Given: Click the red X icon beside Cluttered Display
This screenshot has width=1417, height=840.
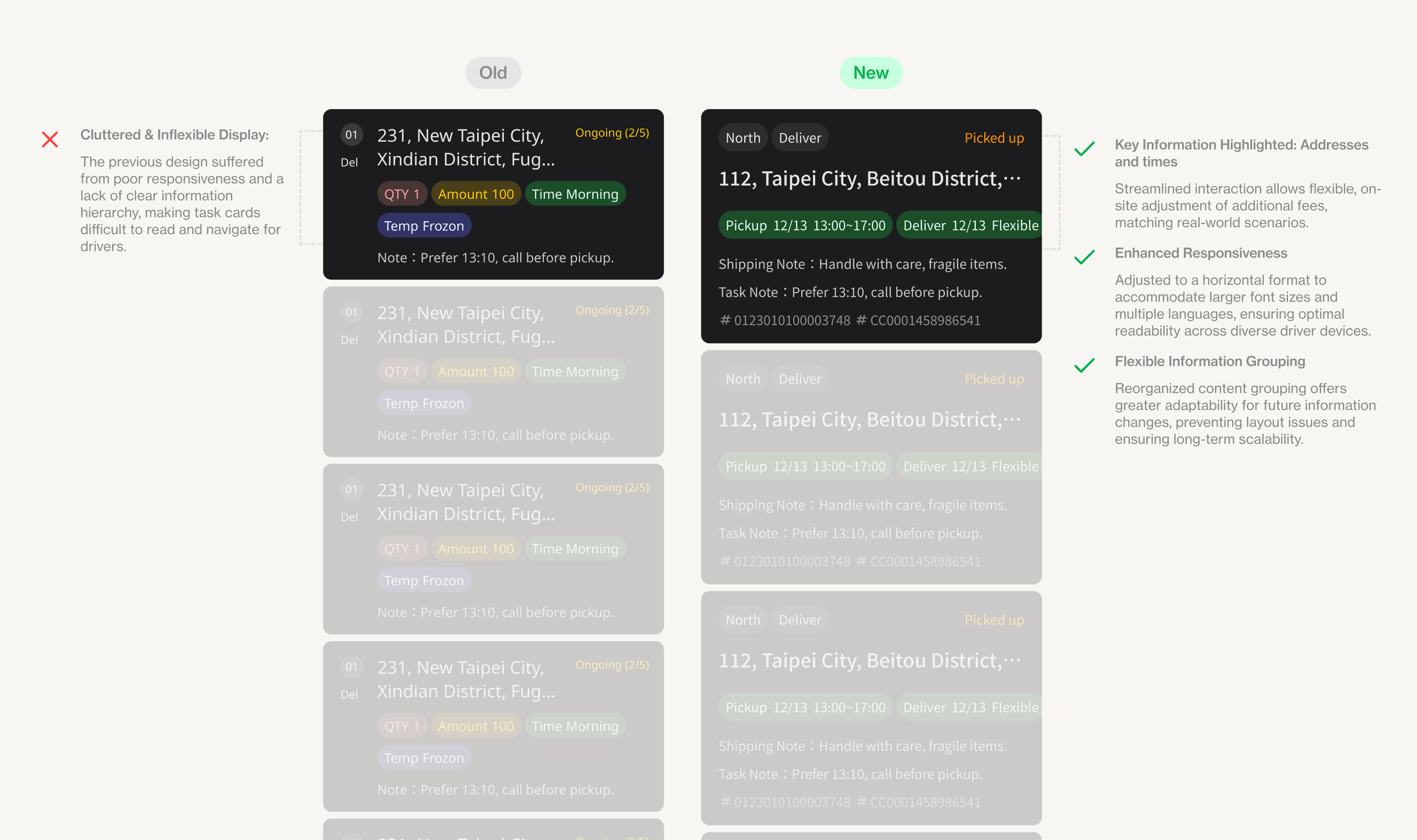Looking at the screenshot, I should 50,139.
